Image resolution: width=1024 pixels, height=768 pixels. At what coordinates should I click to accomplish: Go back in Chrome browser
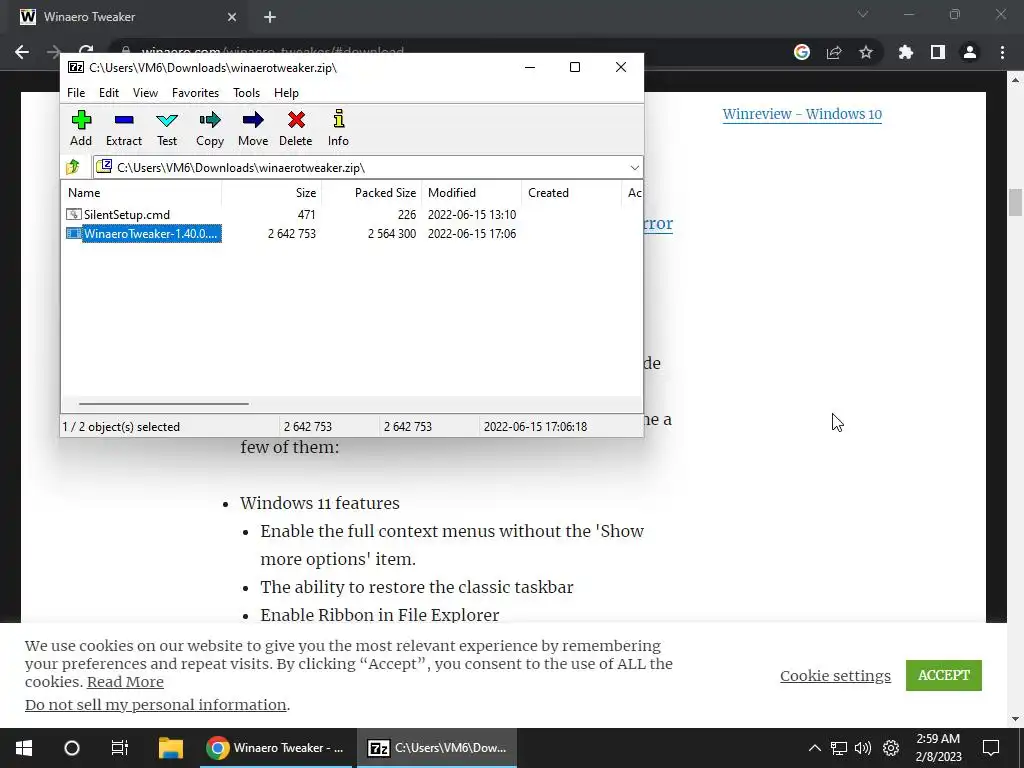click(22, 52)
